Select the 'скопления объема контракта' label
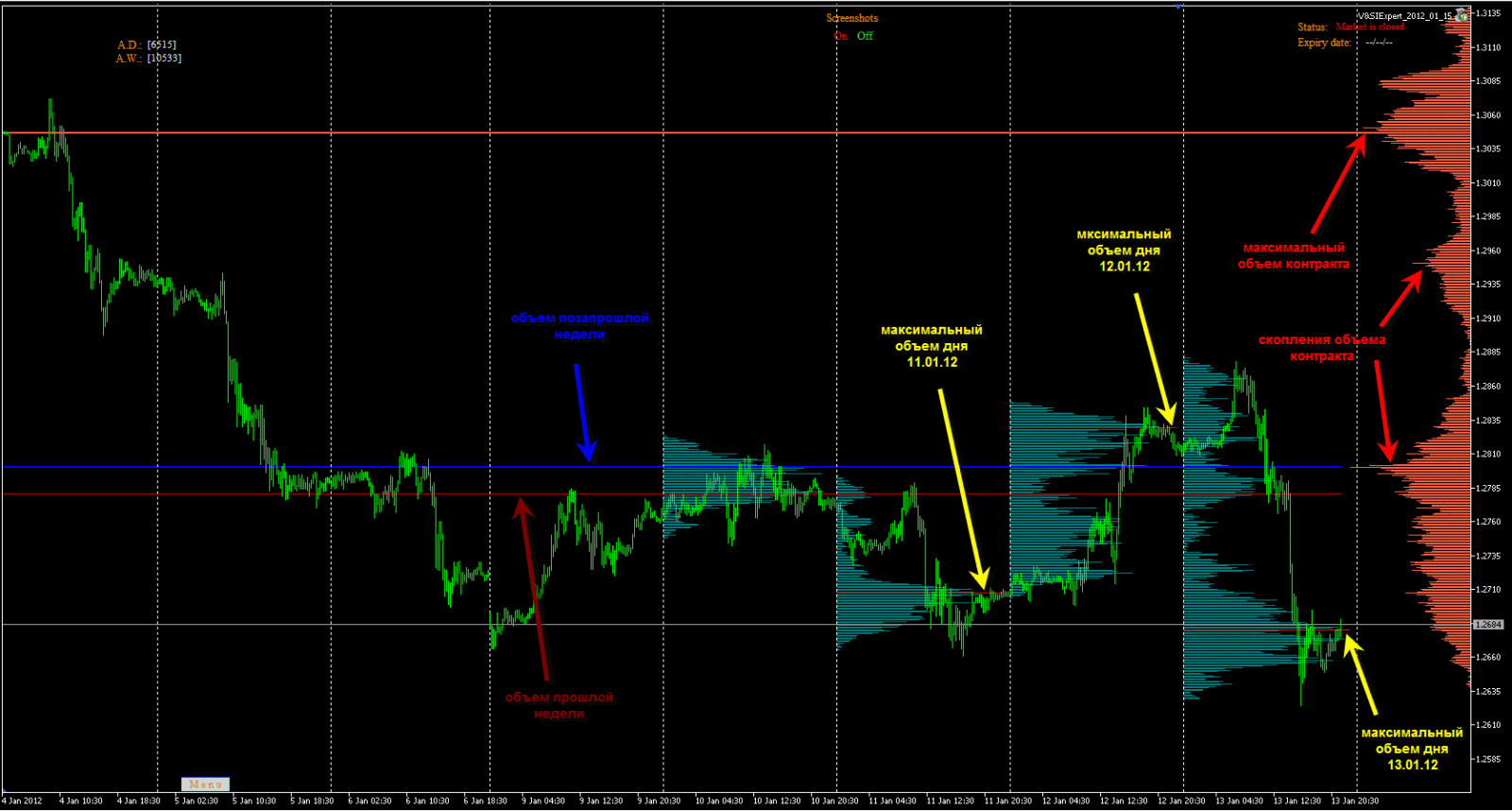Screen dimensions: 1512x811 pyautogui.click(x=1322, y=348)
